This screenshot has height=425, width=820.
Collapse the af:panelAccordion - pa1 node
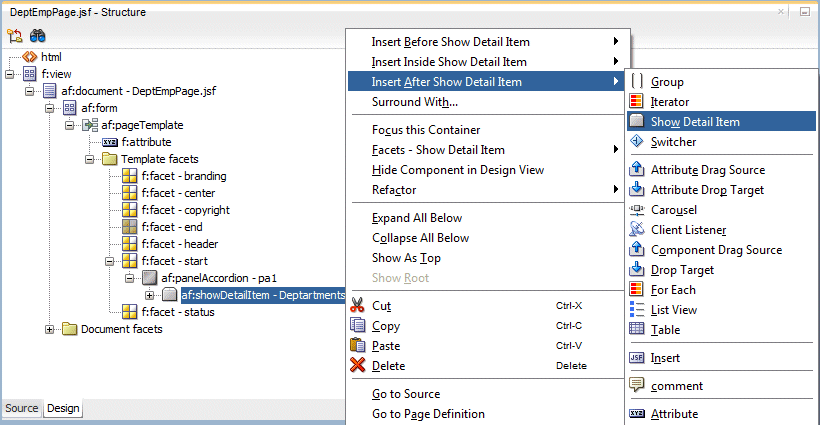click(x=130, y=278)
